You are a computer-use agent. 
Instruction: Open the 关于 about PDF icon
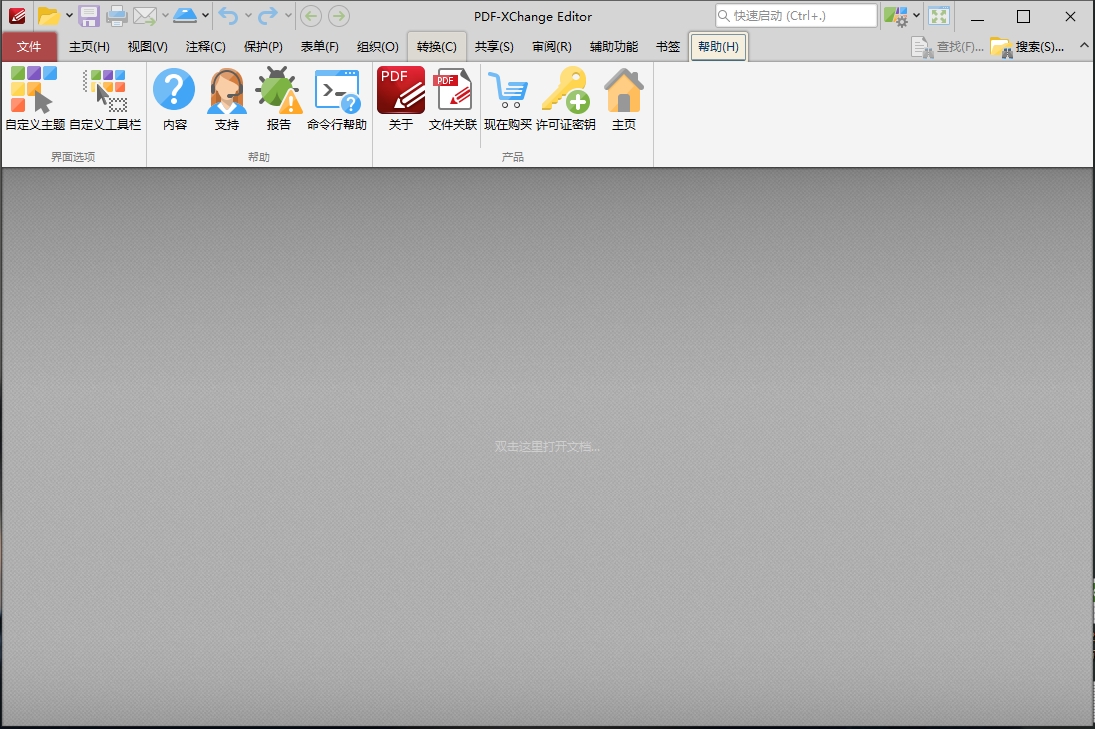[x=401, y=99]
